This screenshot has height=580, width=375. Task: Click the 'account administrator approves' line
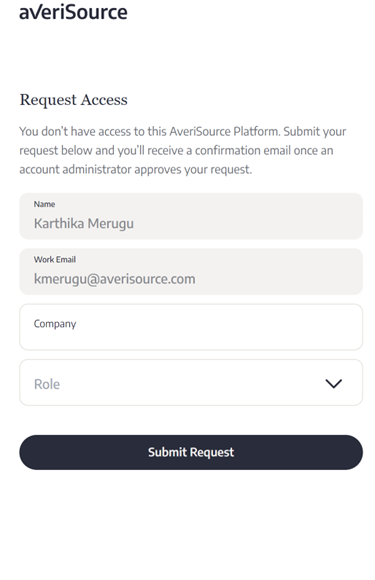tap(135, 169)
